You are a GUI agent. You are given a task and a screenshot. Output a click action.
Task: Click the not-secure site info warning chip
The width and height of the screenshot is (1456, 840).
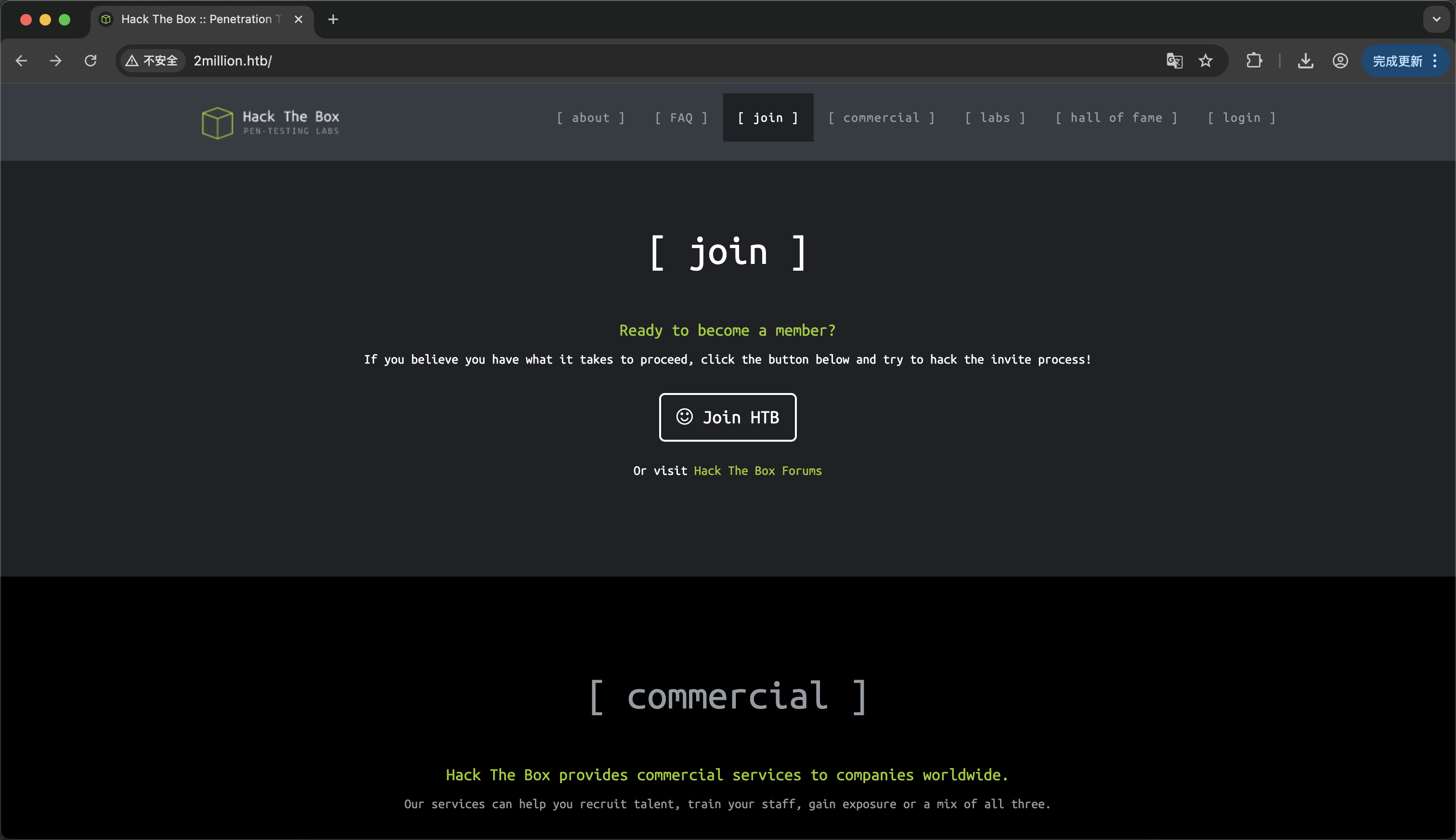click(x=152, y=61)
